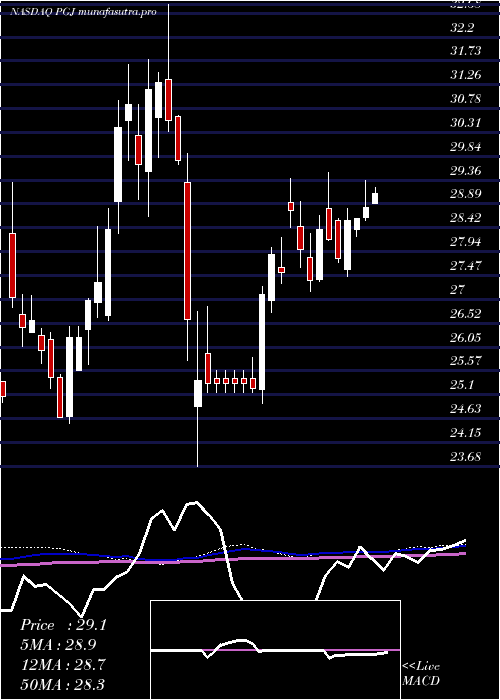Select the 25.57 price axis label
The width and height of the screenshot is (500, 700).
(466, 361)
